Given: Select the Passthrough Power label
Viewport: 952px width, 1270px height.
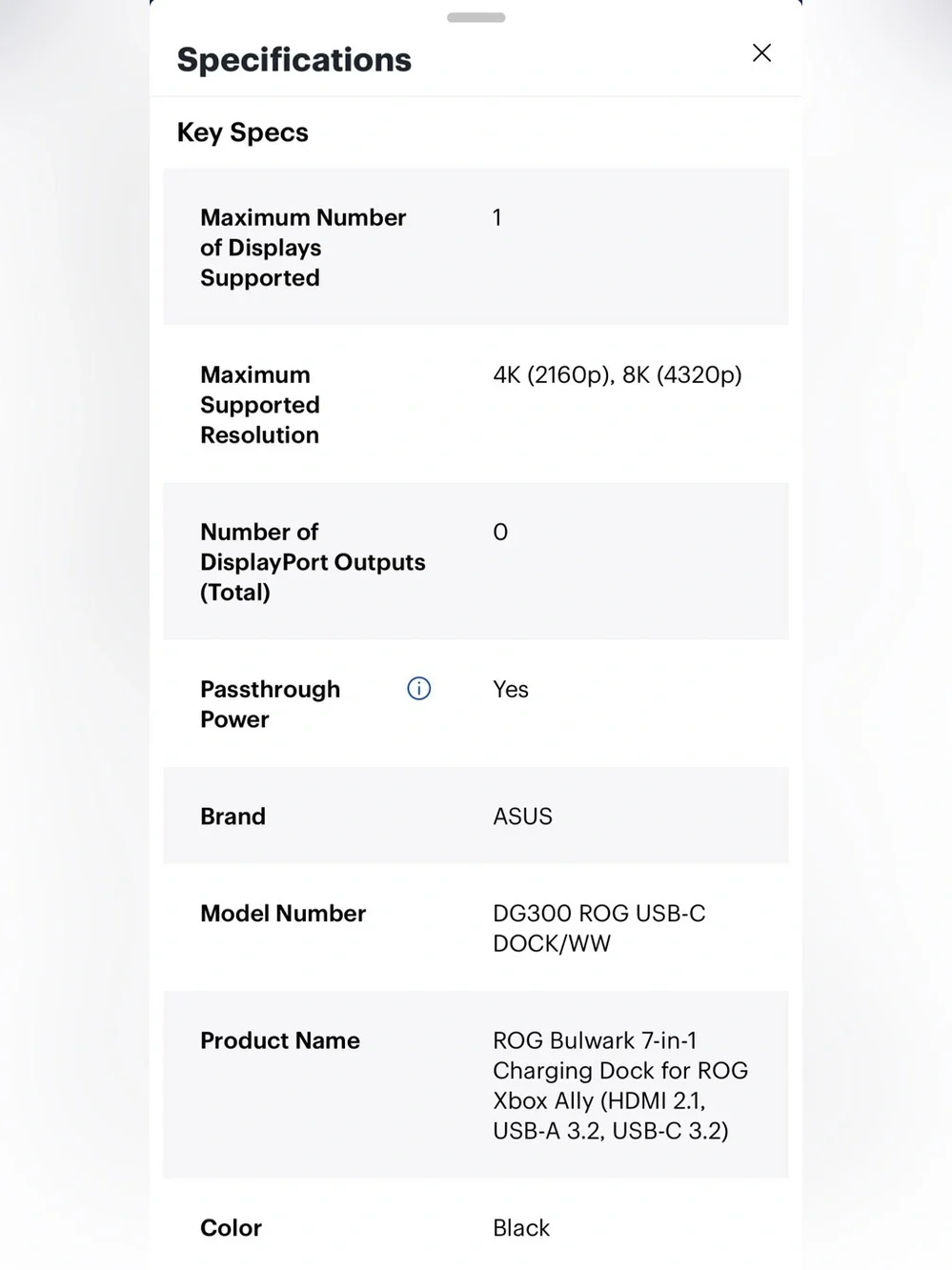Looking at the screenshot, I should (270, 704).
